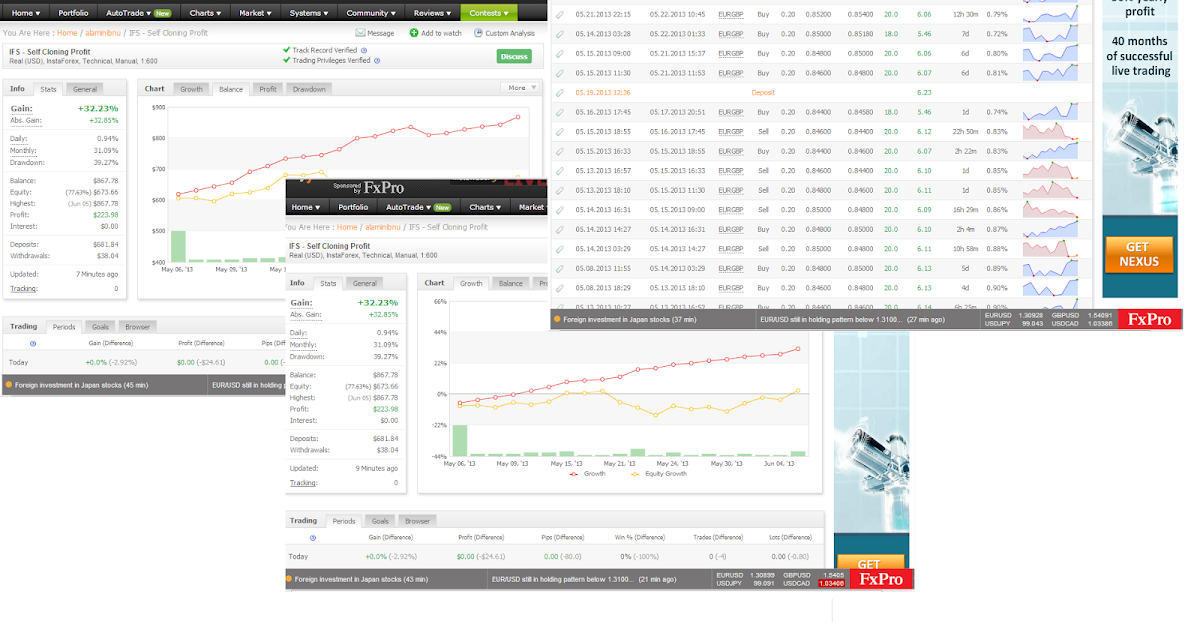This screenshot has width=1200, height=630.
Task: Open the Systems dropdown menu
Action: (x=309, y=13)
